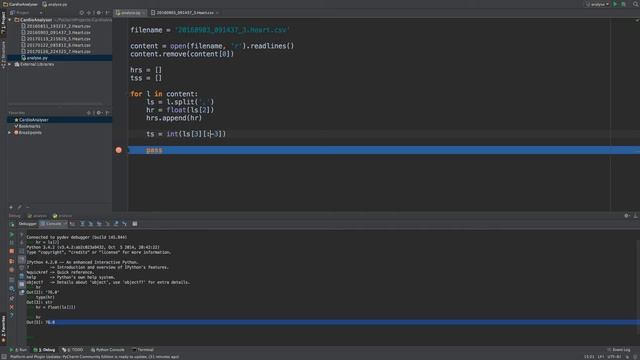Click Step Into My Code in debugger toolbar
The image size is (640, 360).
pos(99,224)
